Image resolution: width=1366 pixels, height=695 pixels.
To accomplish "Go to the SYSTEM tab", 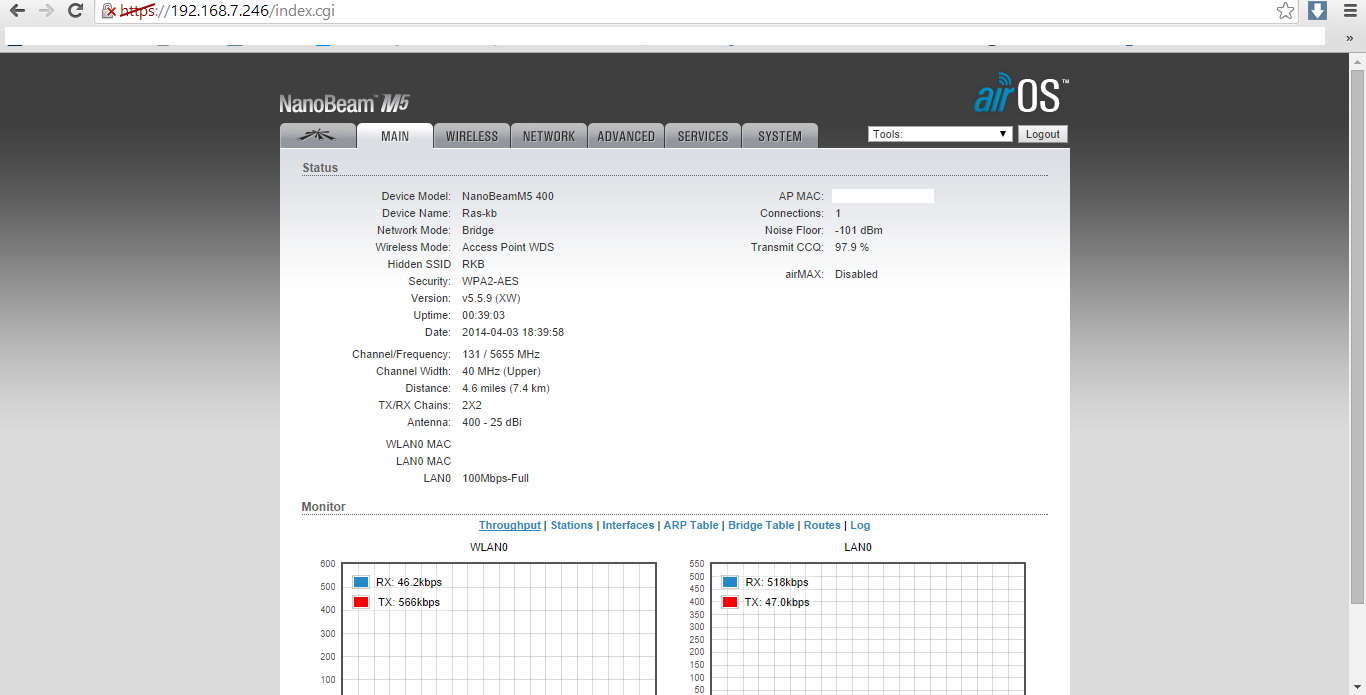I will tap(780, 136).
